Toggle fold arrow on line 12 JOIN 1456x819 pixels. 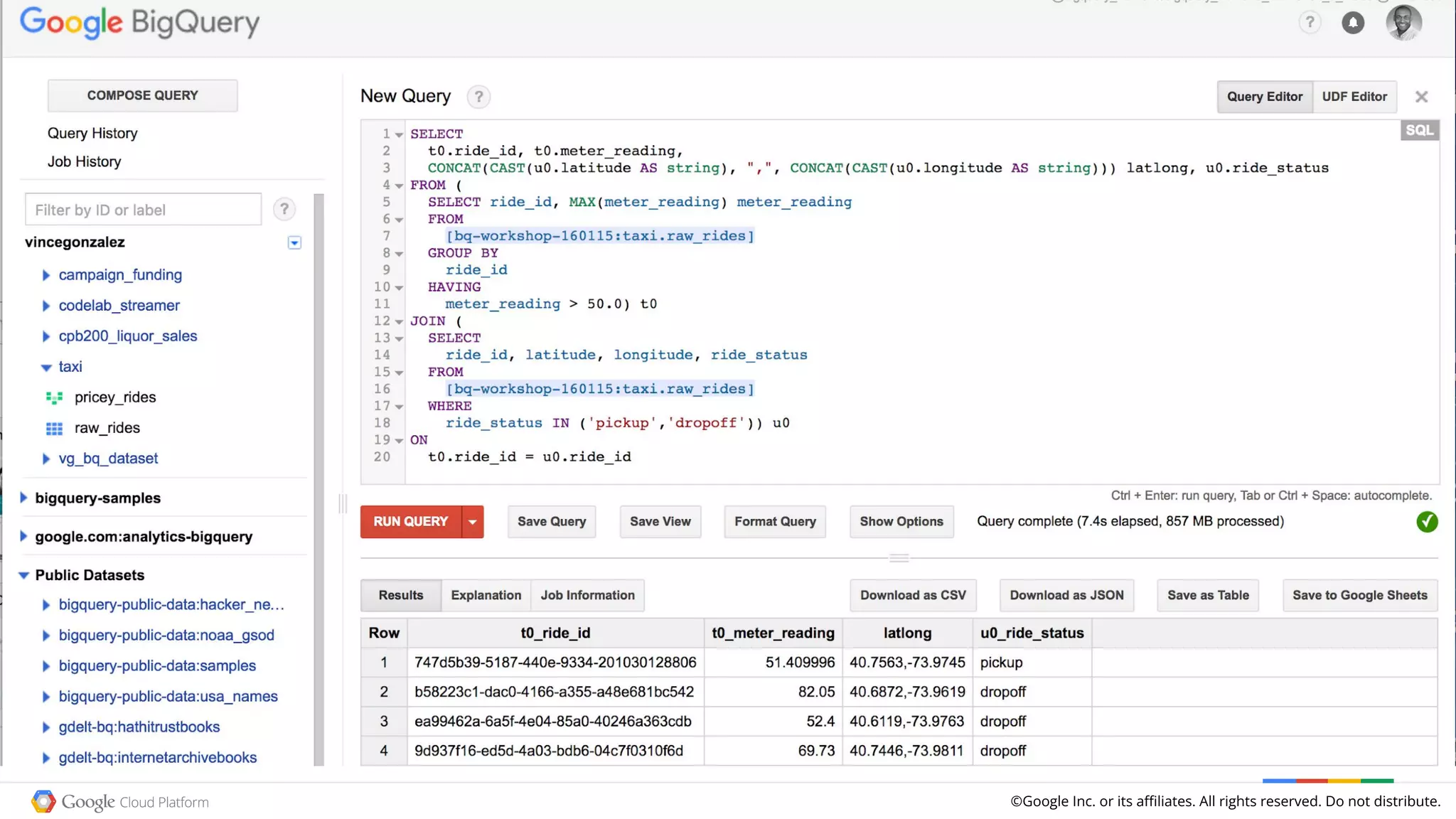(400, 322)
